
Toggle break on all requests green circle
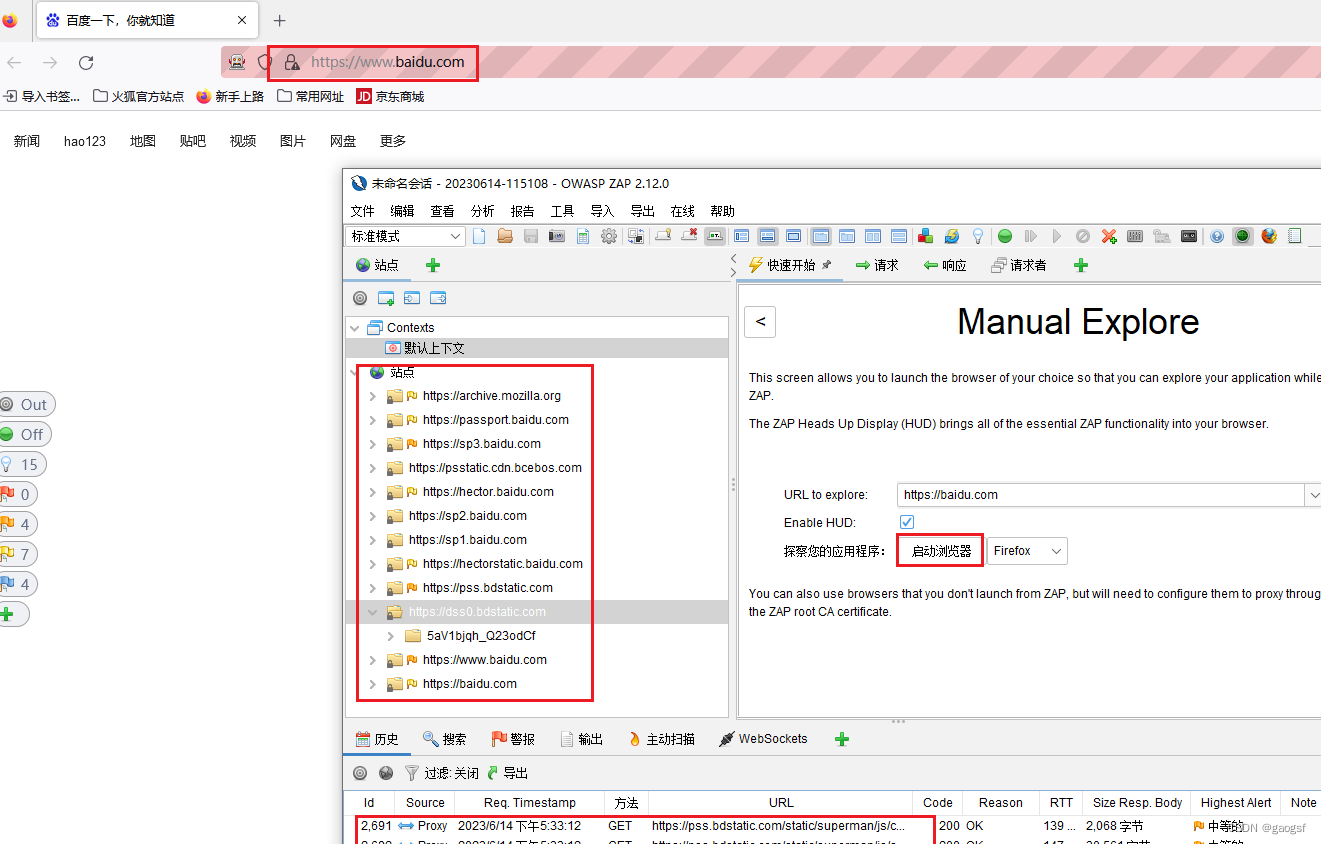pyautogui.click(x=1005, y=236)
